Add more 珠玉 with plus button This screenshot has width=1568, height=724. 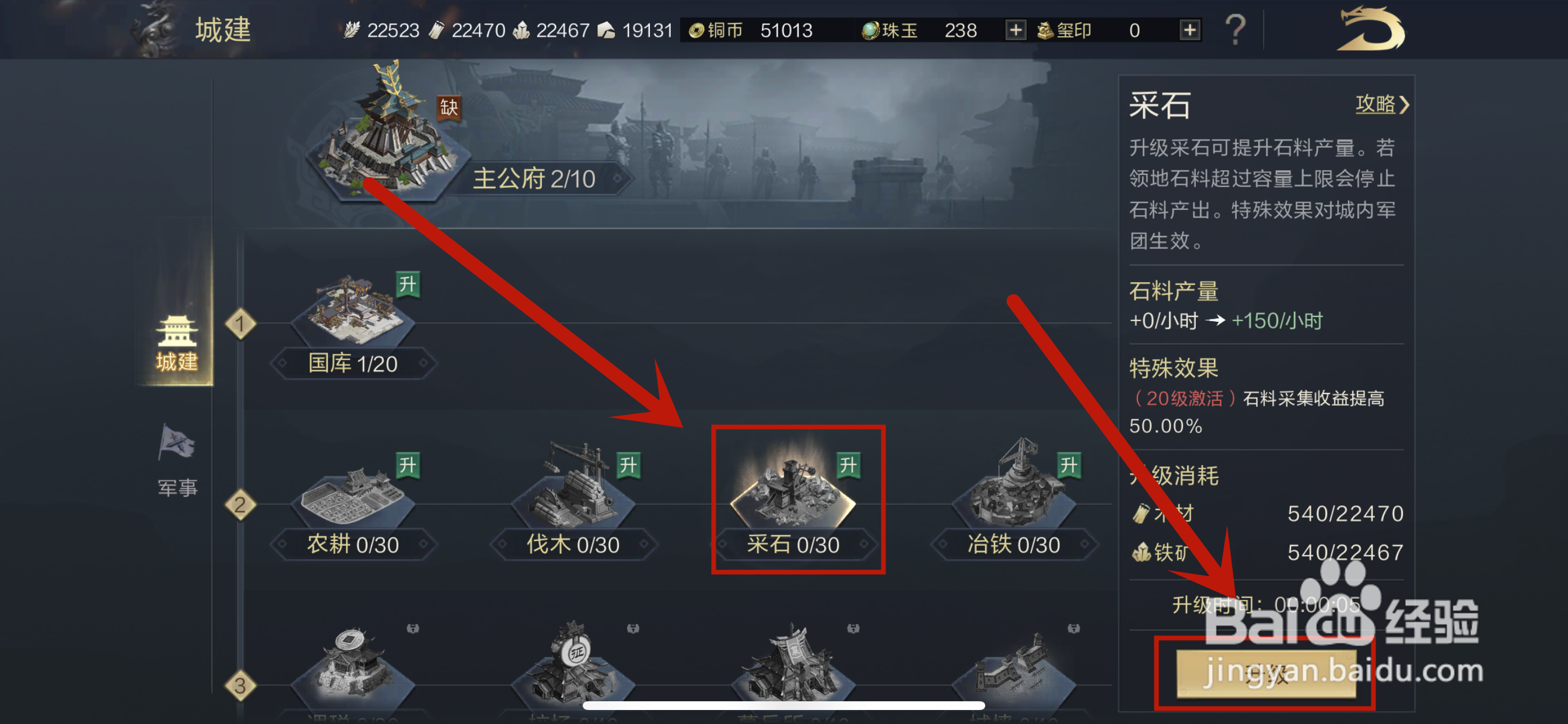(x=1016, y=30)
